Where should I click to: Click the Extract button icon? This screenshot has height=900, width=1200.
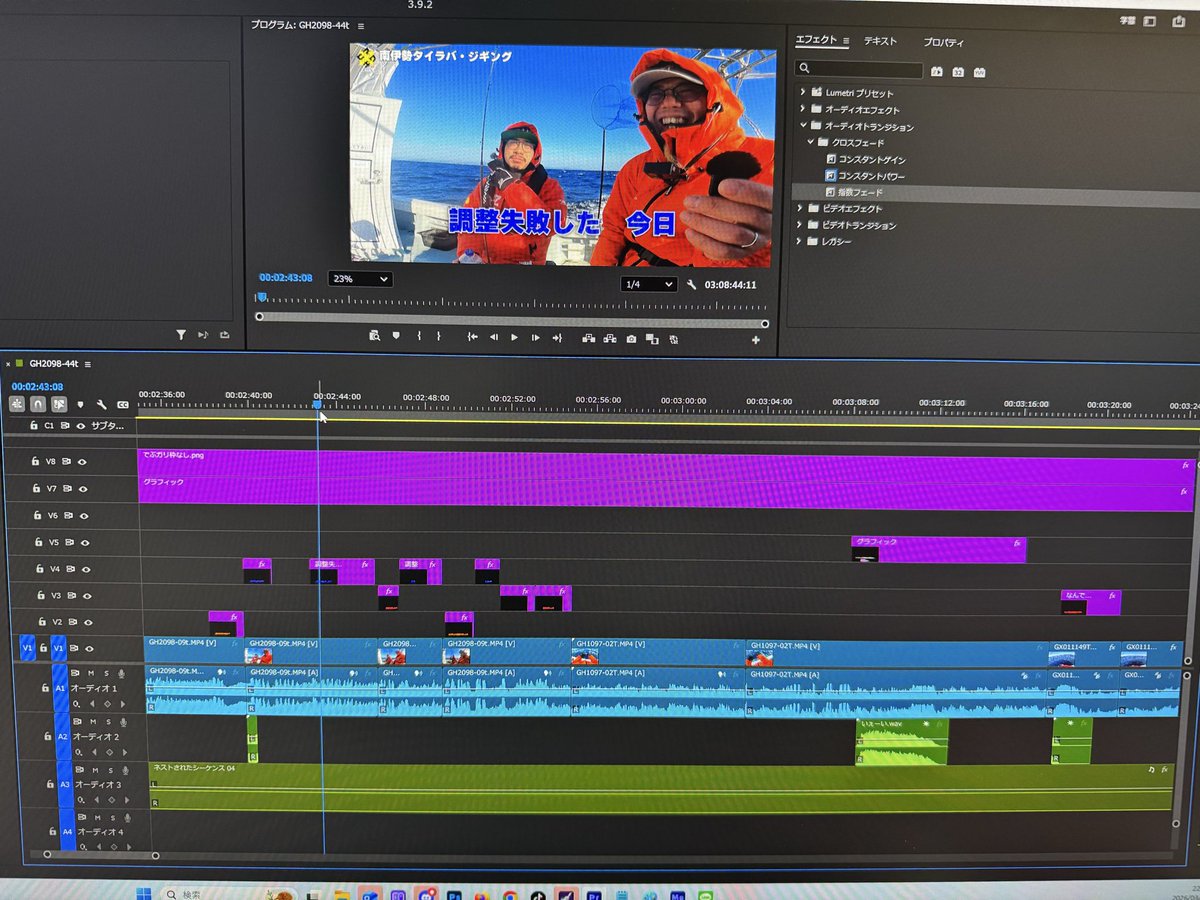[609, 338]
